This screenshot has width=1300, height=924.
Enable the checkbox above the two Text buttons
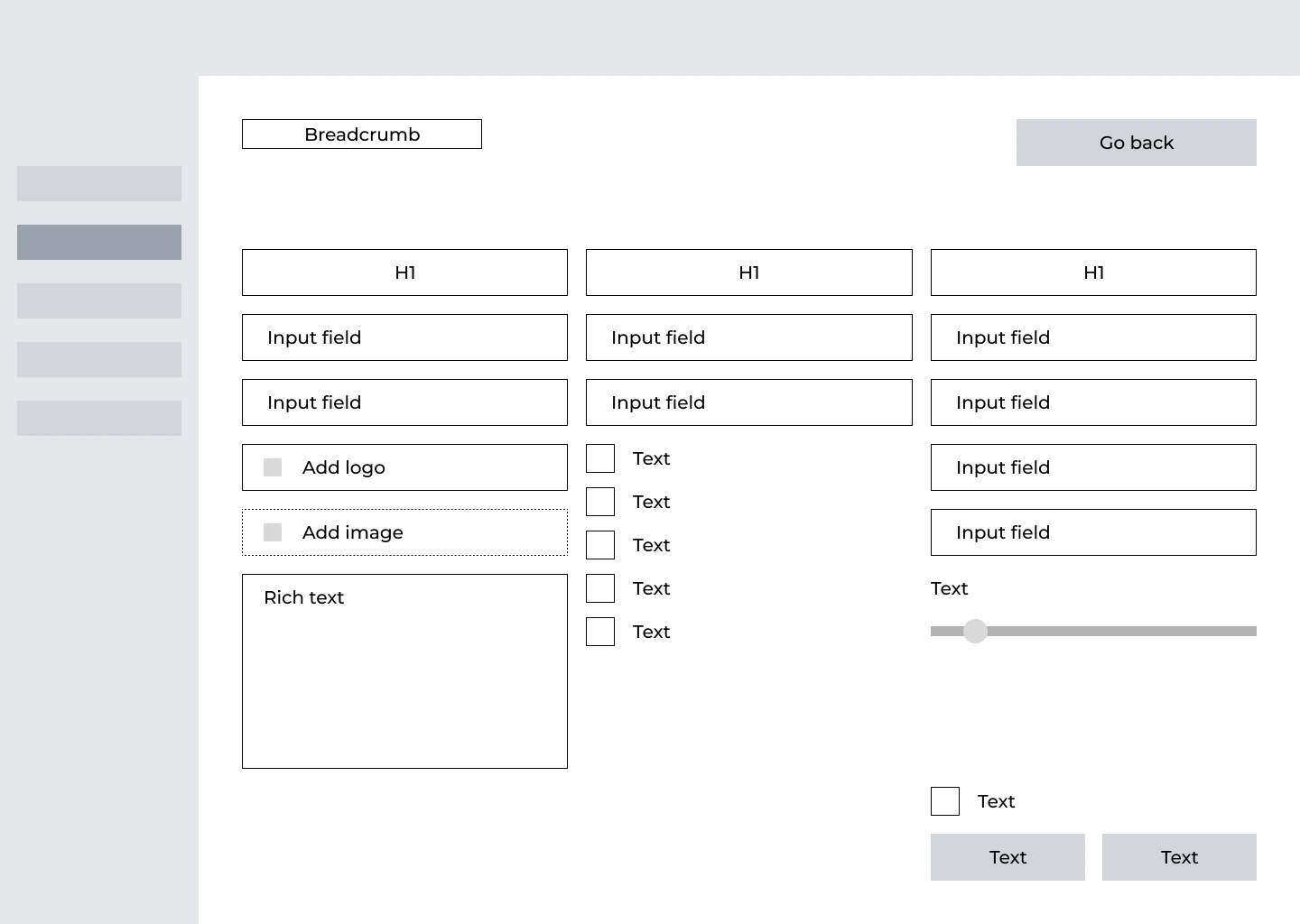(945, 801)
